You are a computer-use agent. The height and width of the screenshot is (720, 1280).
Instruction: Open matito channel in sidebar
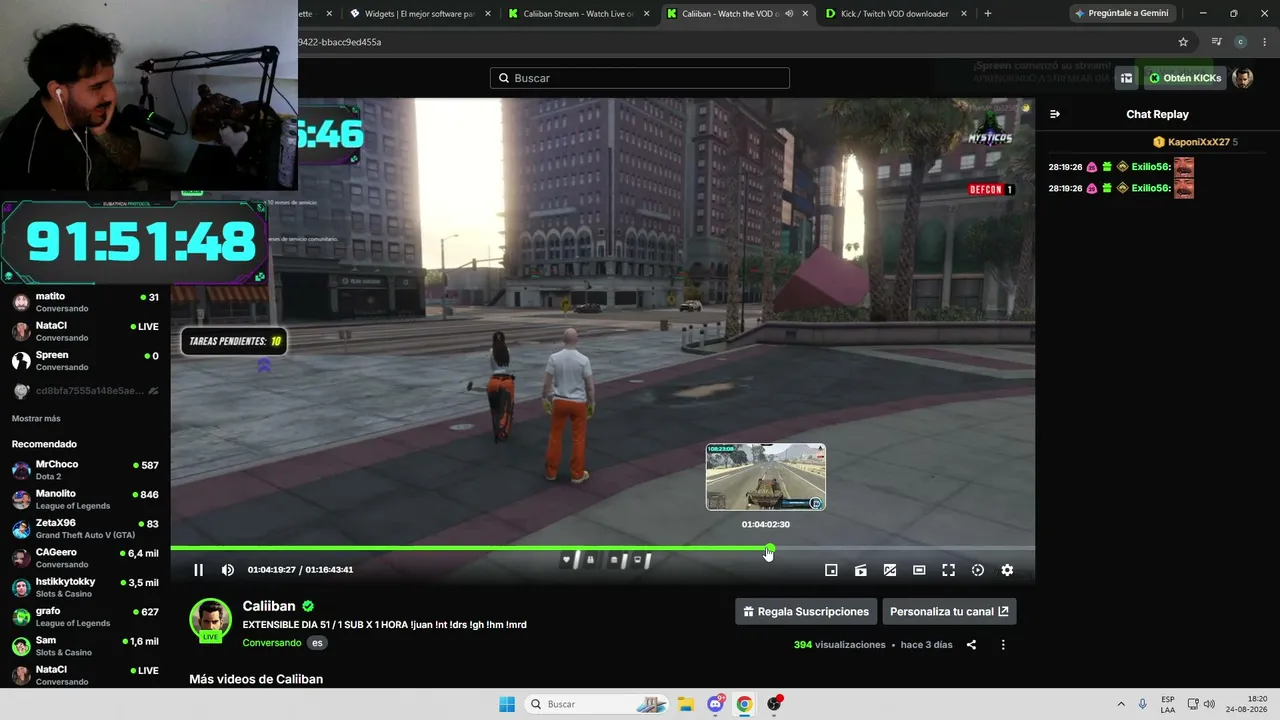coord(85,302)
